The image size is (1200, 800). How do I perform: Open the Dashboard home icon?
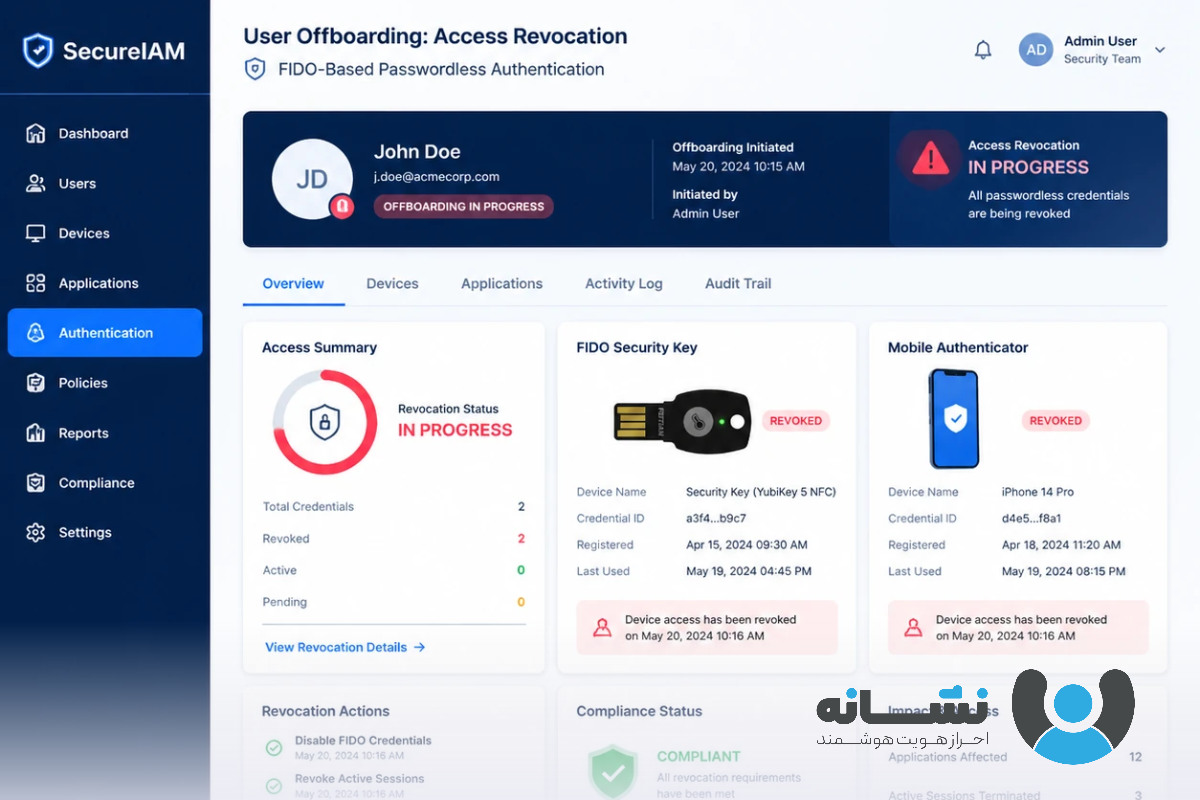36,133
